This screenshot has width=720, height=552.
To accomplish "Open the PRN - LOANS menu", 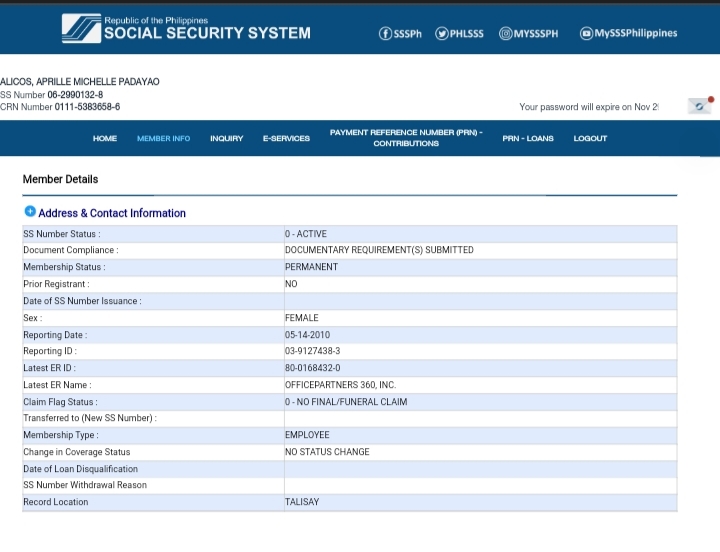I will point(528,138).
